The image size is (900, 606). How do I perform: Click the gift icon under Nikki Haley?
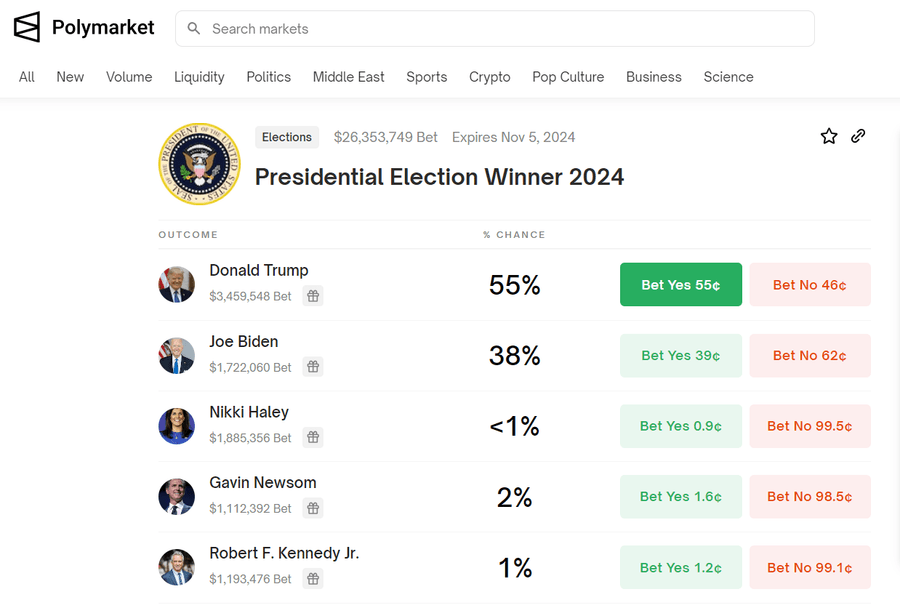coord(313,437)
